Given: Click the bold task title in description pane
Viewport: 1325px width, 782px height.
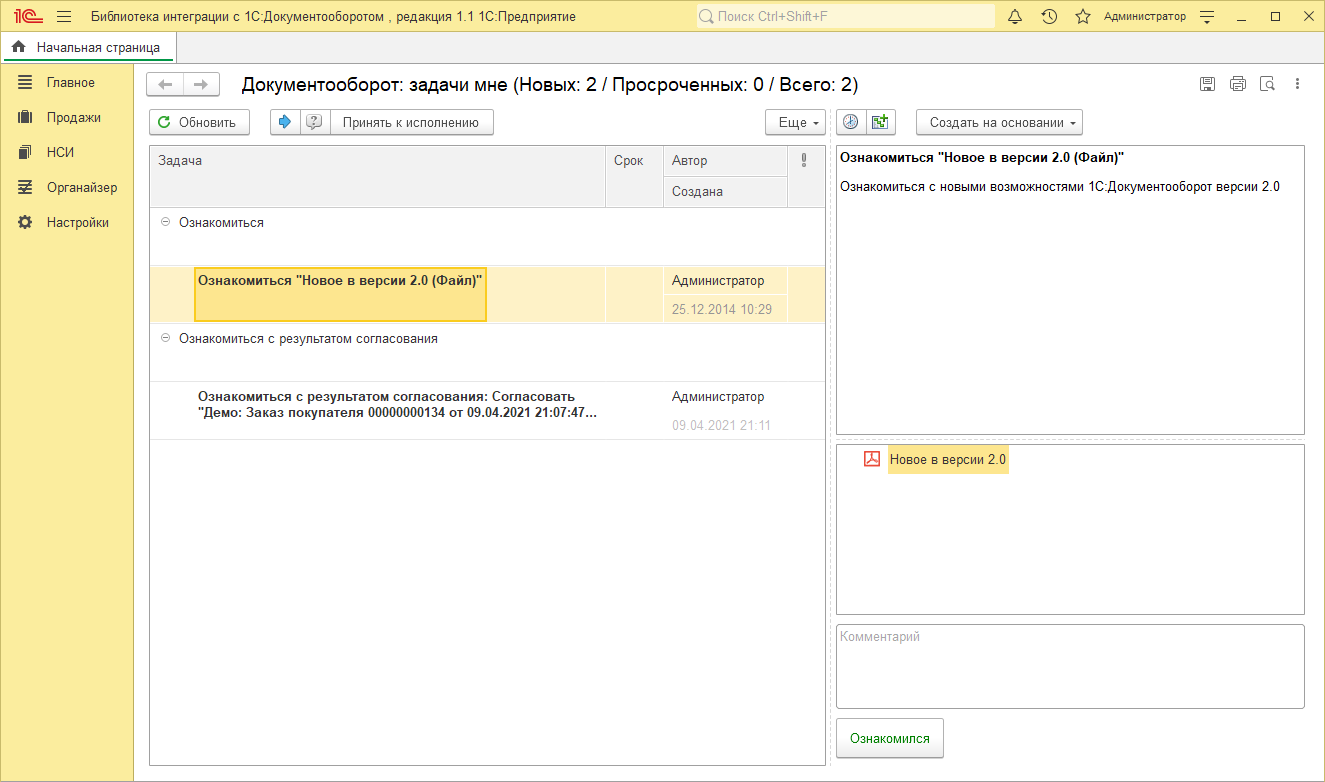Looking at the screenshot, I should pos(982,157).
